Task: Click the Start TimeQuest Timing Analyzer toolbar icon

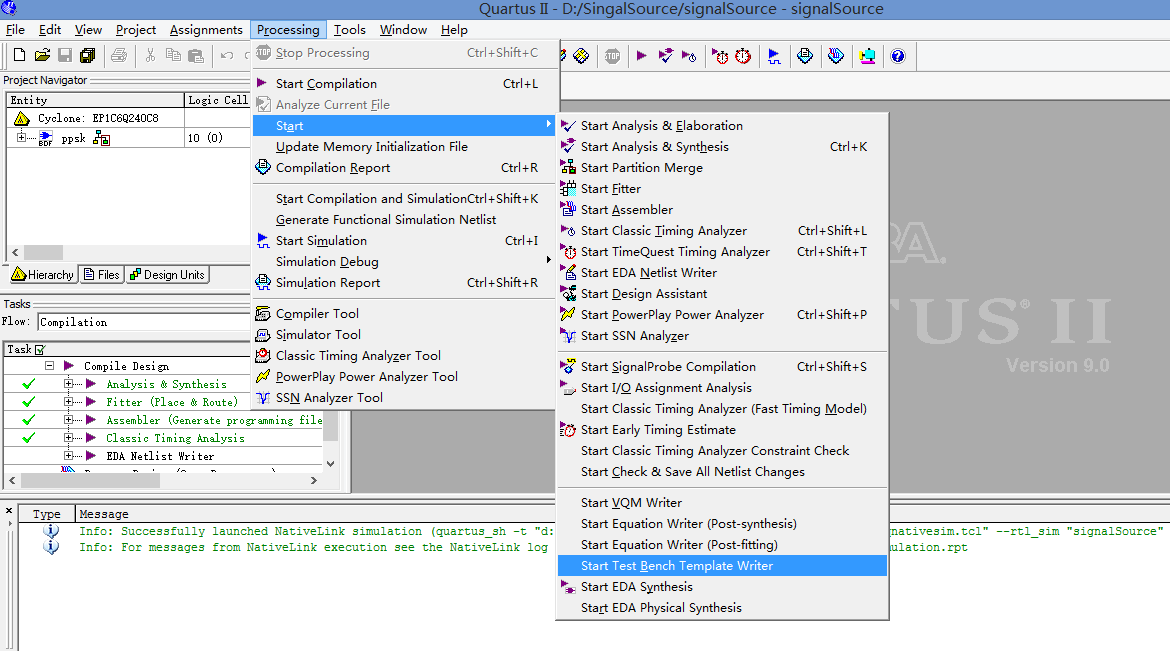Action: coord(720,56)
